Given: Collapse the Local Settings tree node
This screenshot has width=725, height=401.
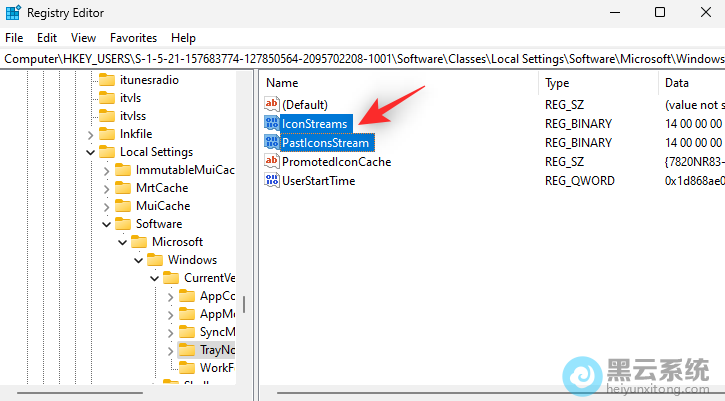Looking at the screenshot, I should (x=90, y=152).
